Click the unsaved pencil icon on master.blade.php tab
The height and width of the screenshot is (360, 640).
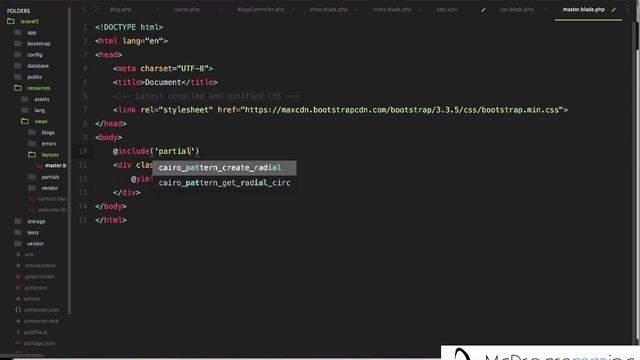614,9
